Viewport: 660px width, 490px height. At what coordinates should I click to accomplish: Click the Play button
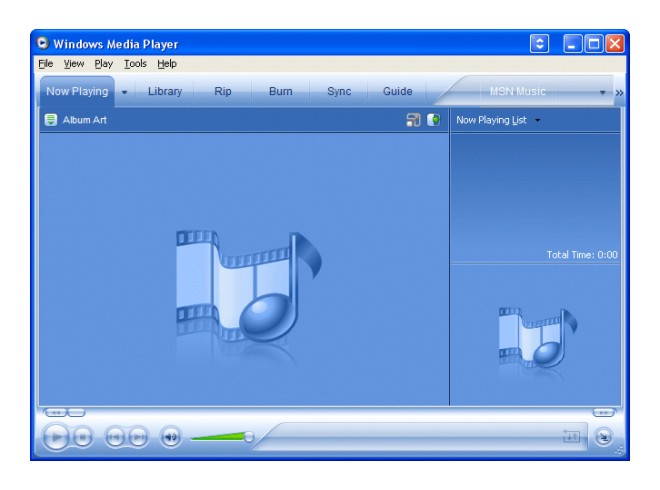(x=56, y=437)
